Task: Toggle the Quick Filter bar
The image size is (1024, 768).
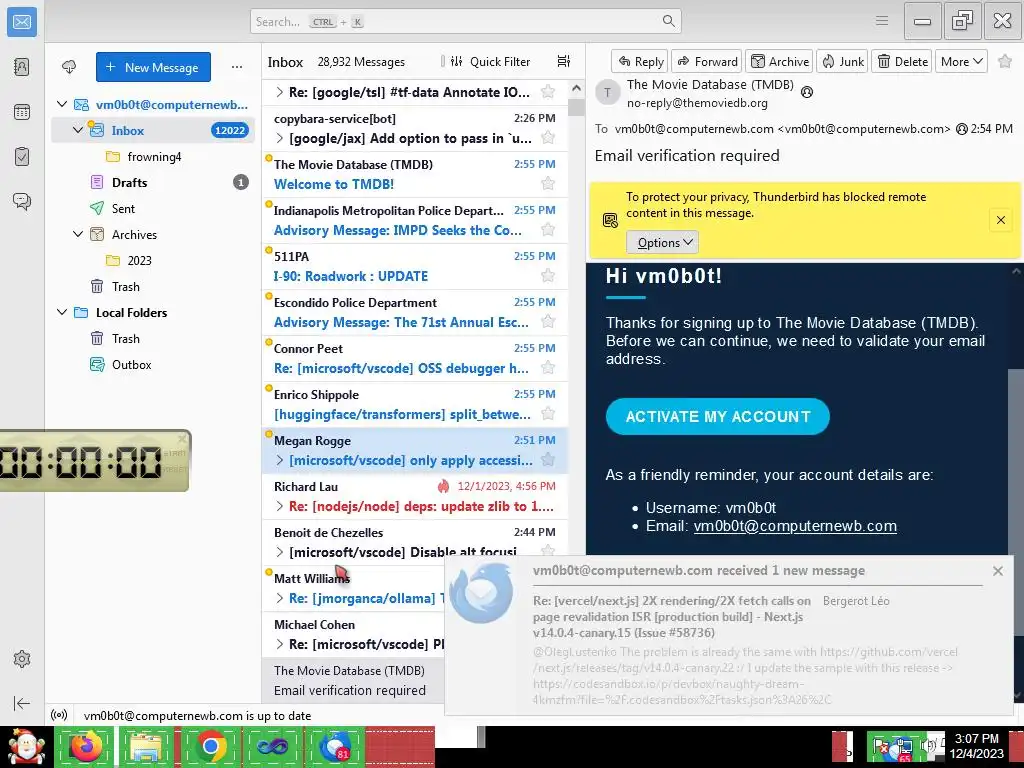Action: [x=490, y=61]
